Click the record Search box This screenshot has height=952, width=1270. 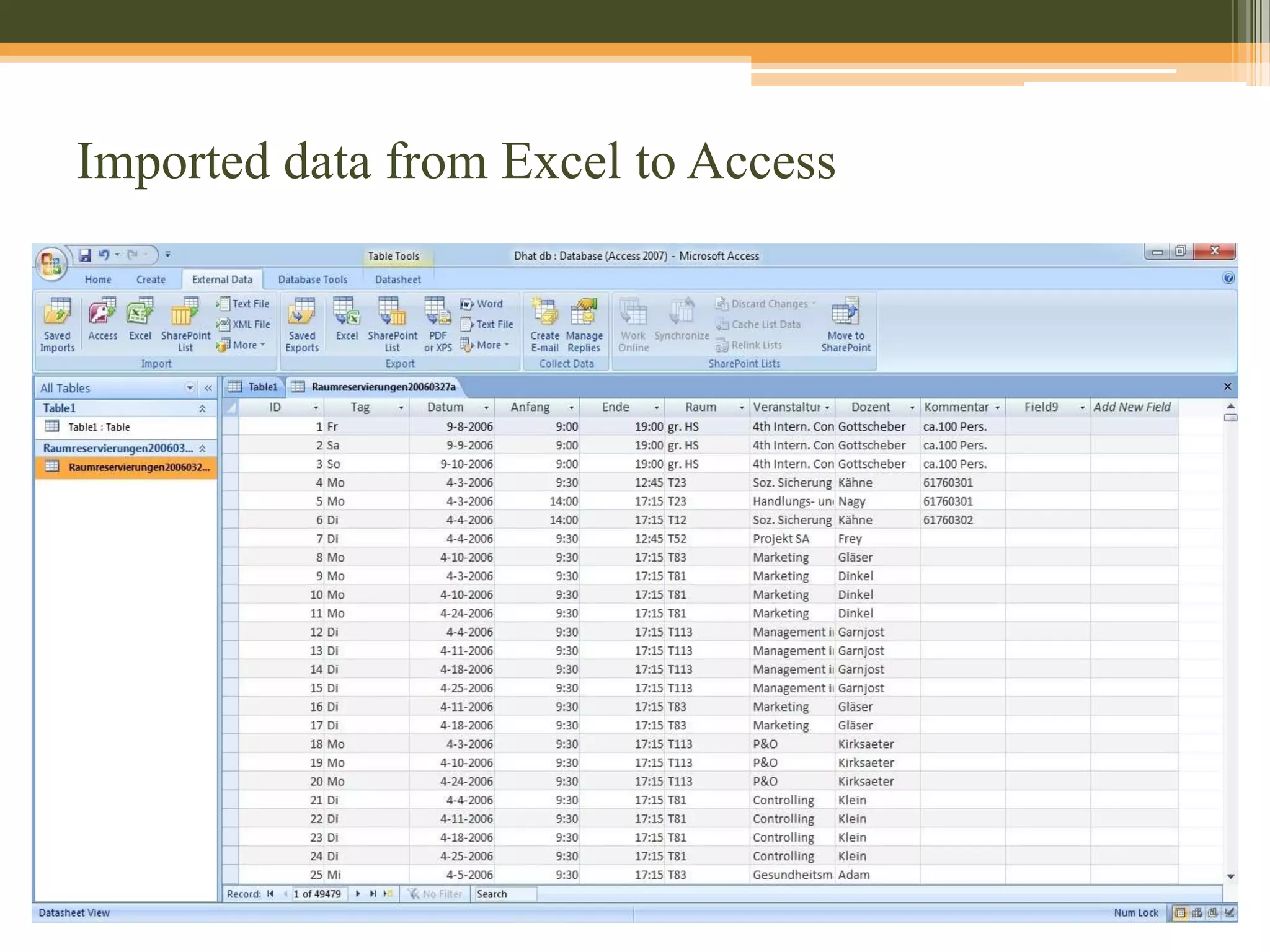pos(505,894)
